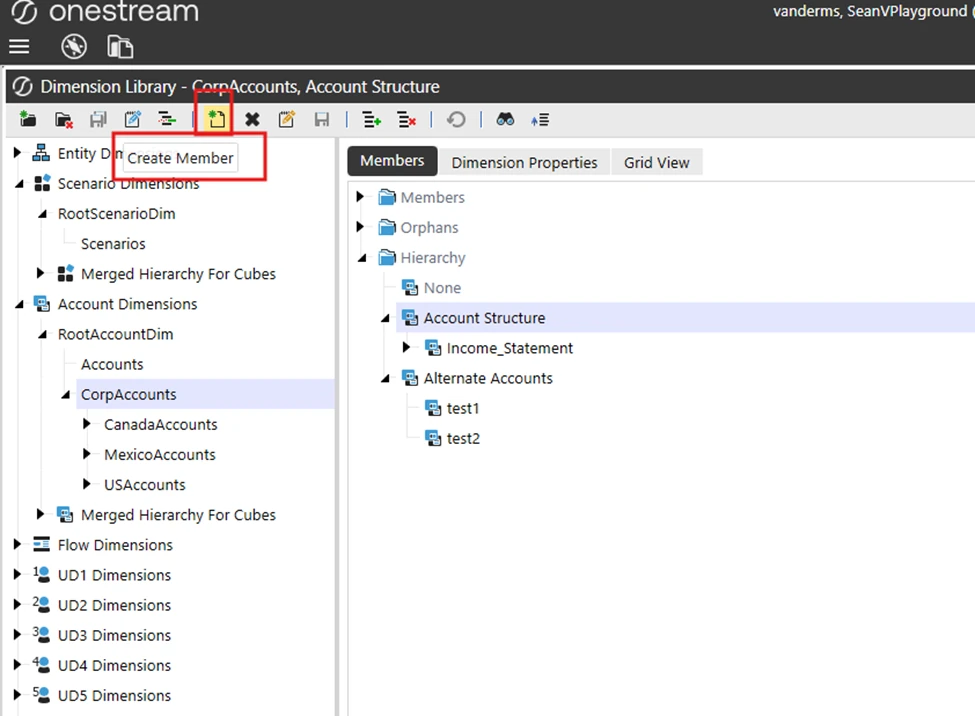Select the Income_Statement member
The height and width of the screenshot is (716, 975).
[509, 348]
